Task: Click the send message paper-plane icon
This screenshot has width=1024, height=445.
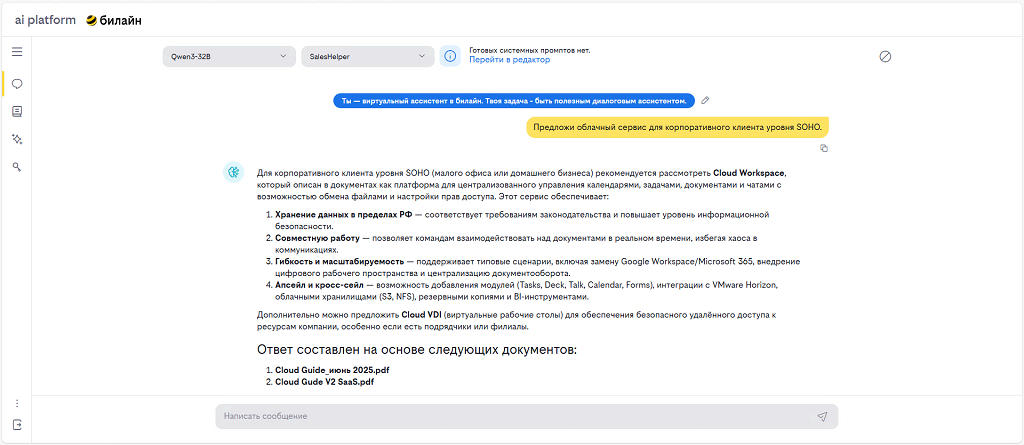Action: [822, 416]
